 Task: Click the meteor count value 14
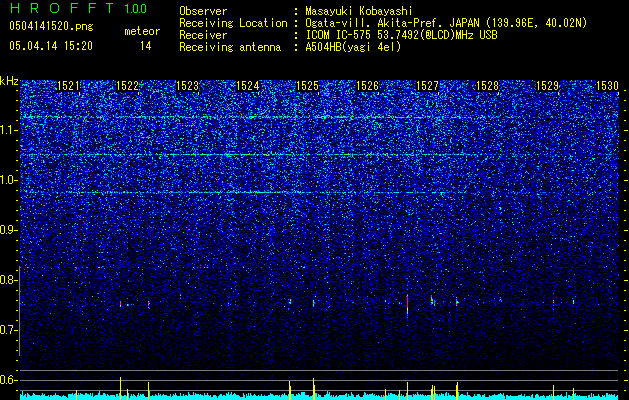point(146,46)
